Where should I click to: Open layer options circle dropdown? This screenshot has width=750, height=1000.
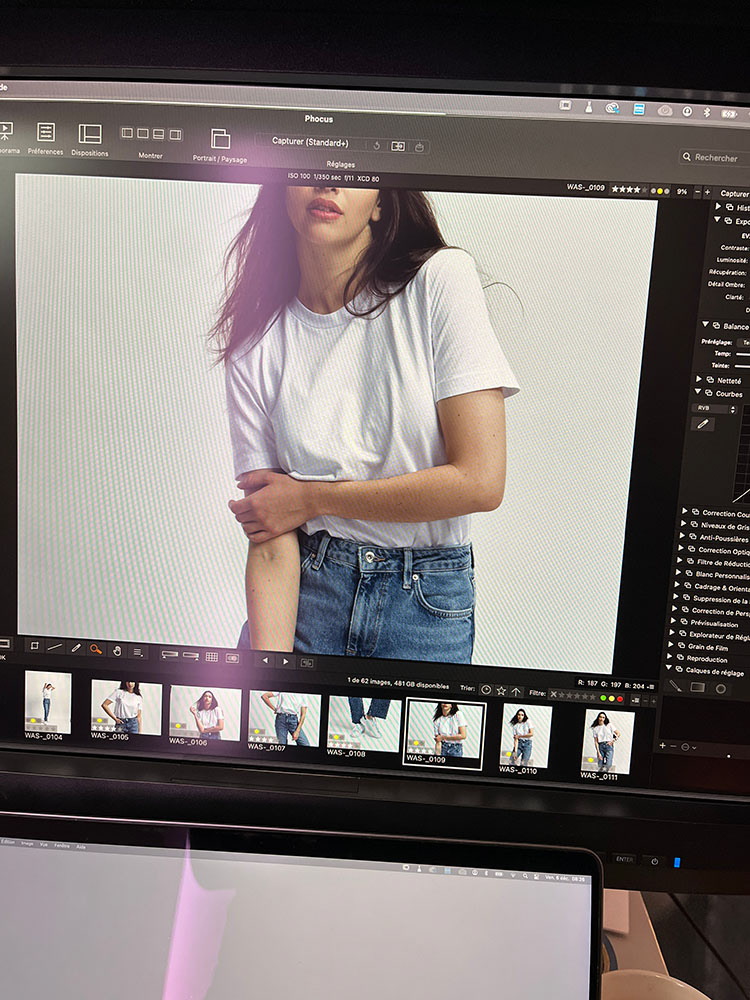pos(688,746)
